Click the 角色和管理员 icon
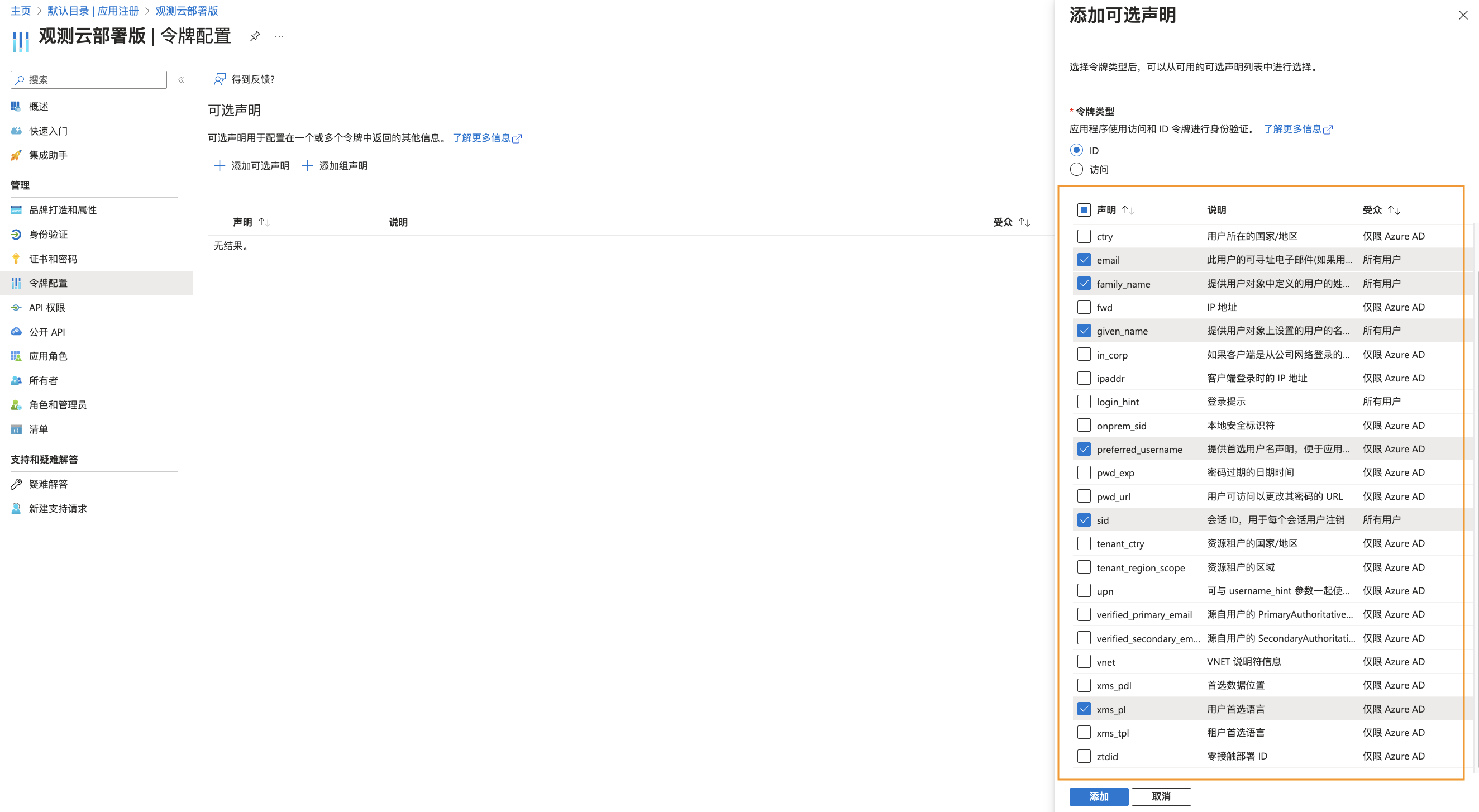 click(x=16, y=405)
